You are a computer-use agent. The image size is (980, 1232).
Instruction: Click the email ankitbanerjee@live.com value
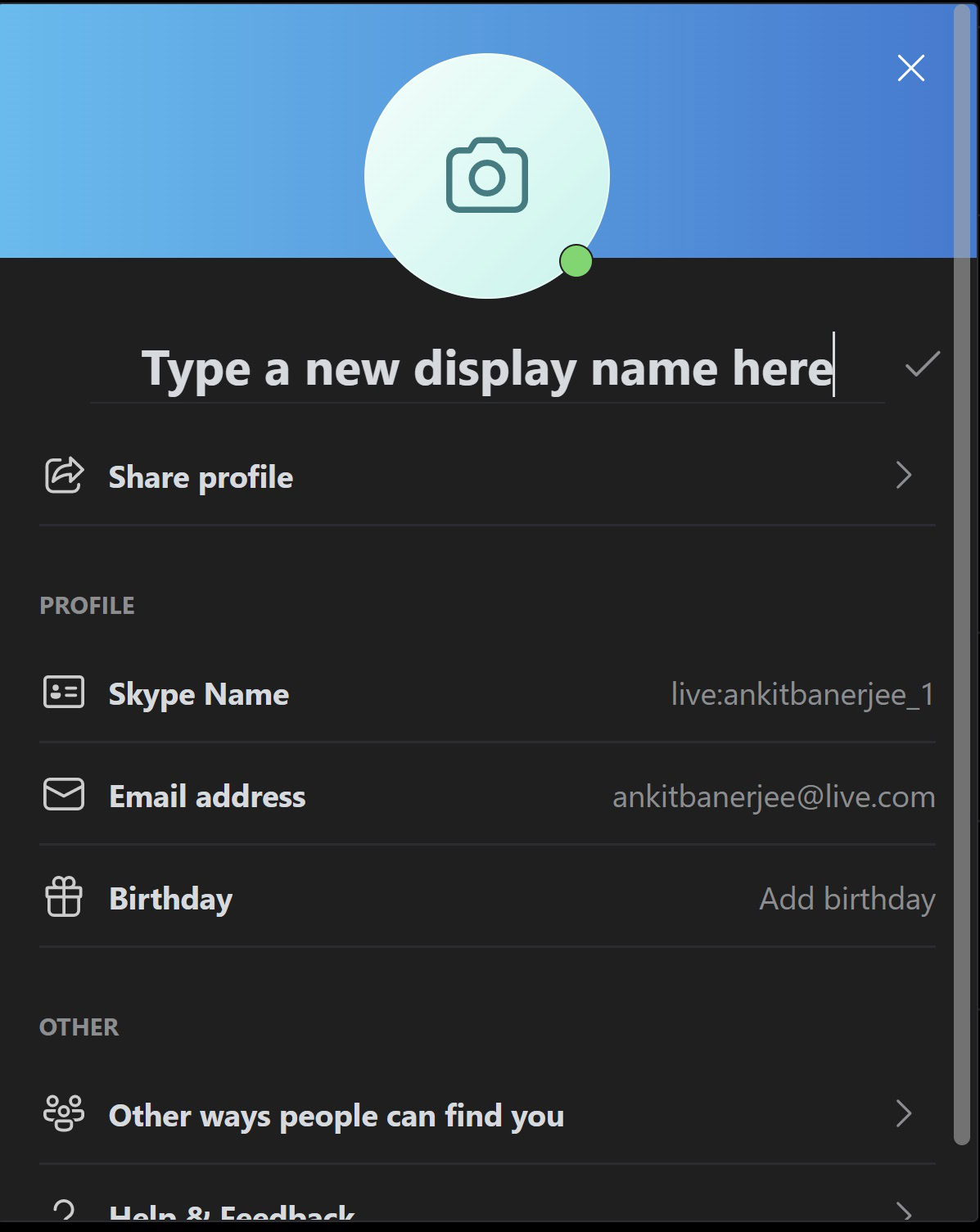pos(774,795)
